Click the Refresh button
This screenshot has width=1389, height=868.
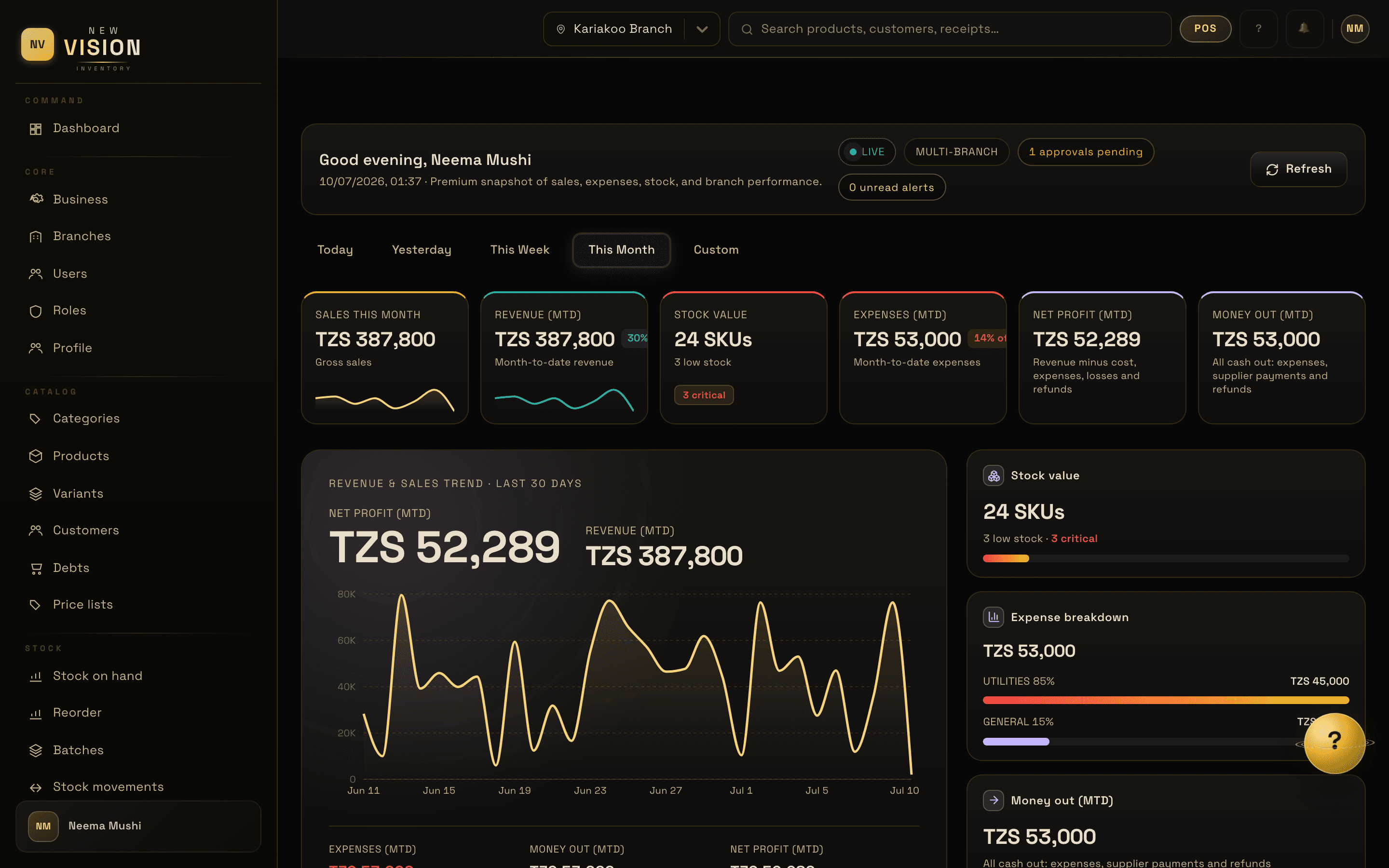1298,169
